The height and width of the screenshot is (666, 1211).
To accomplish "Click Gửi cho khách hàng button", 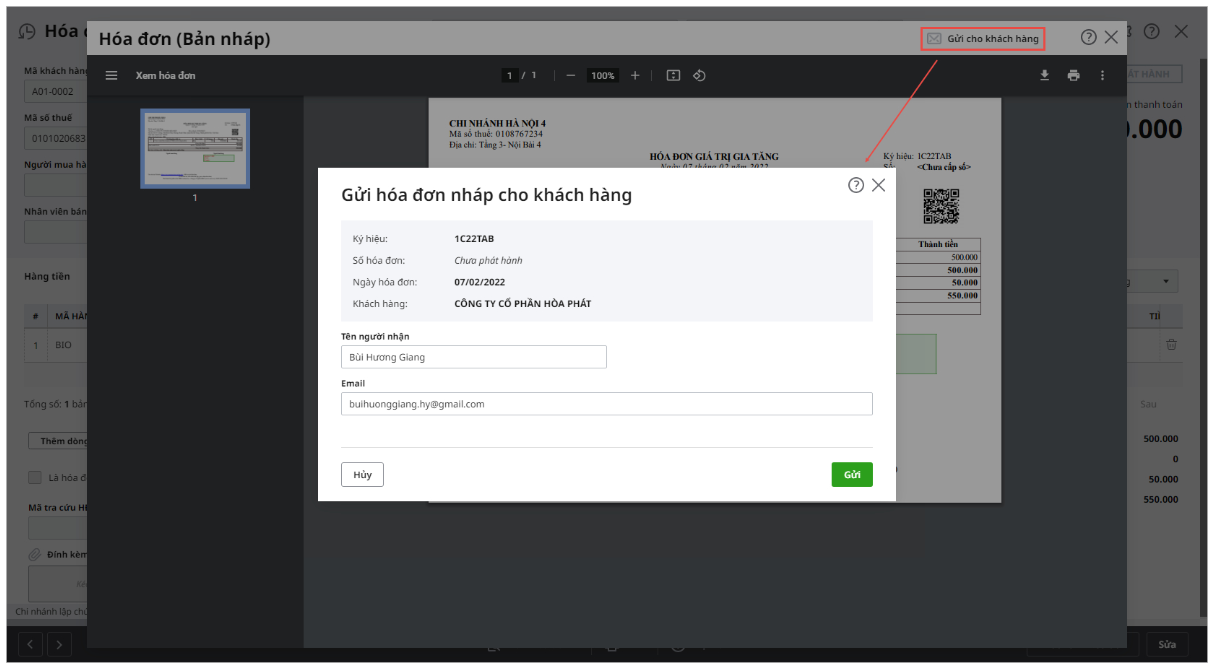I will [983, 39].
